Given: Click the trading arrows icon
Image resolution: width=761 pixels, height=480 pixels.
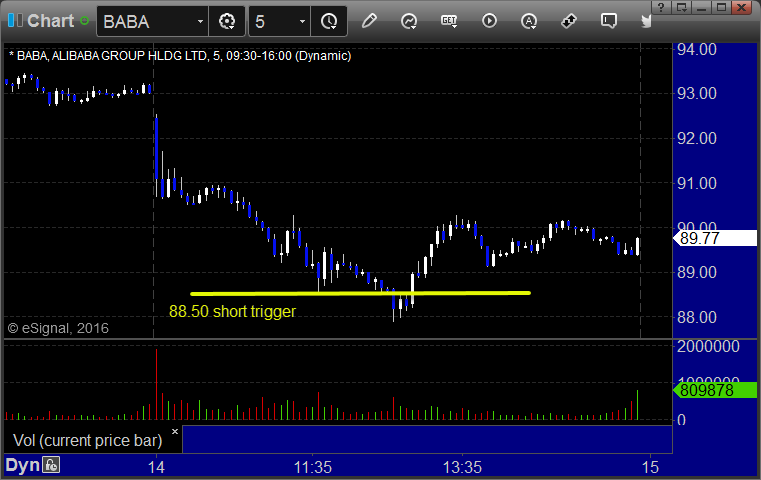Looking at the screenshot, I should (x=568, y=21).
